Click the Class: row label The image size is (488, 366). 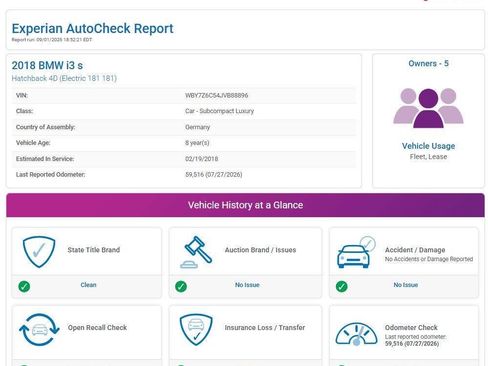[24, 111]
